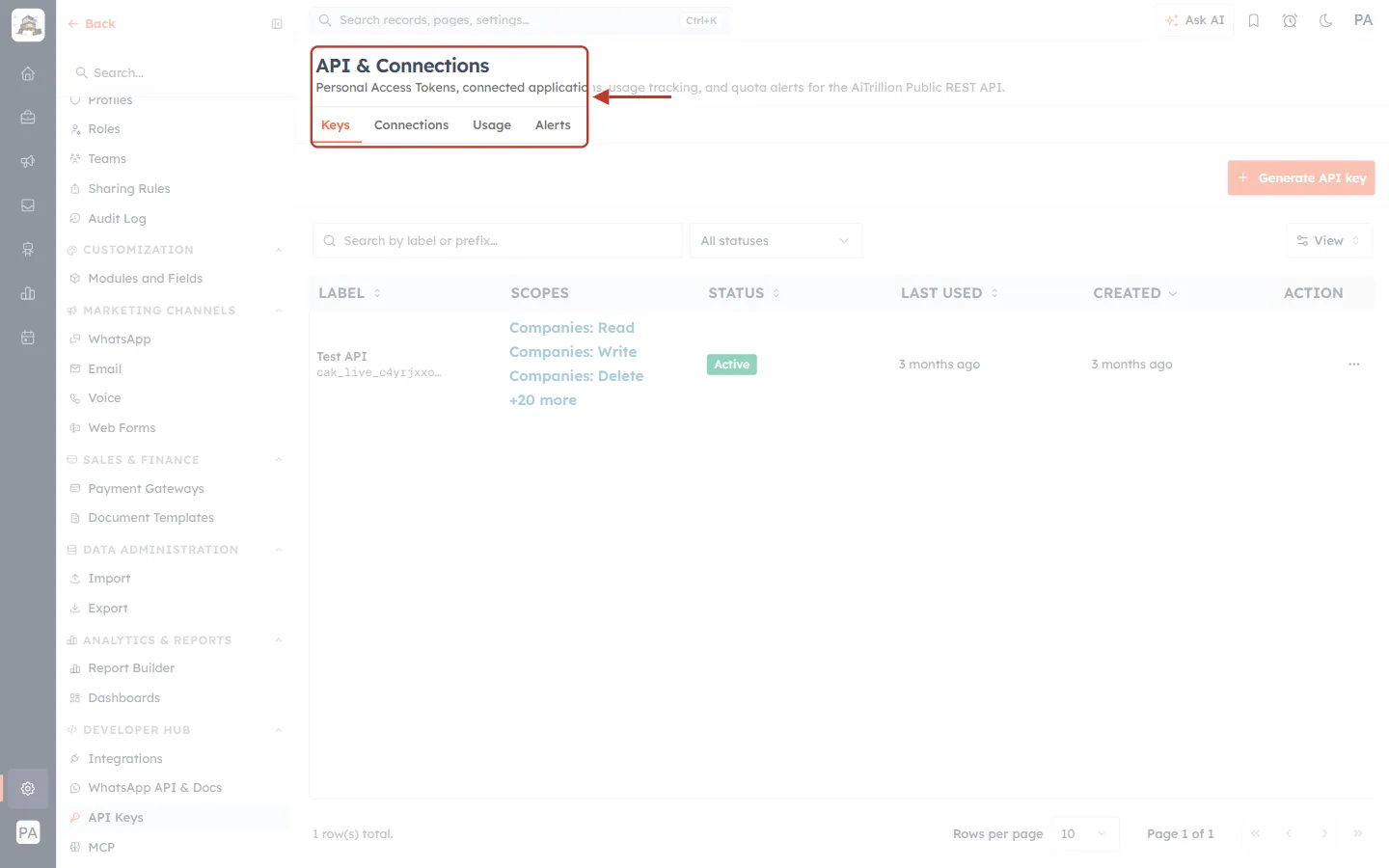Sort table by Last Used column
1389x868 pixels.
(x=949, y=293)
